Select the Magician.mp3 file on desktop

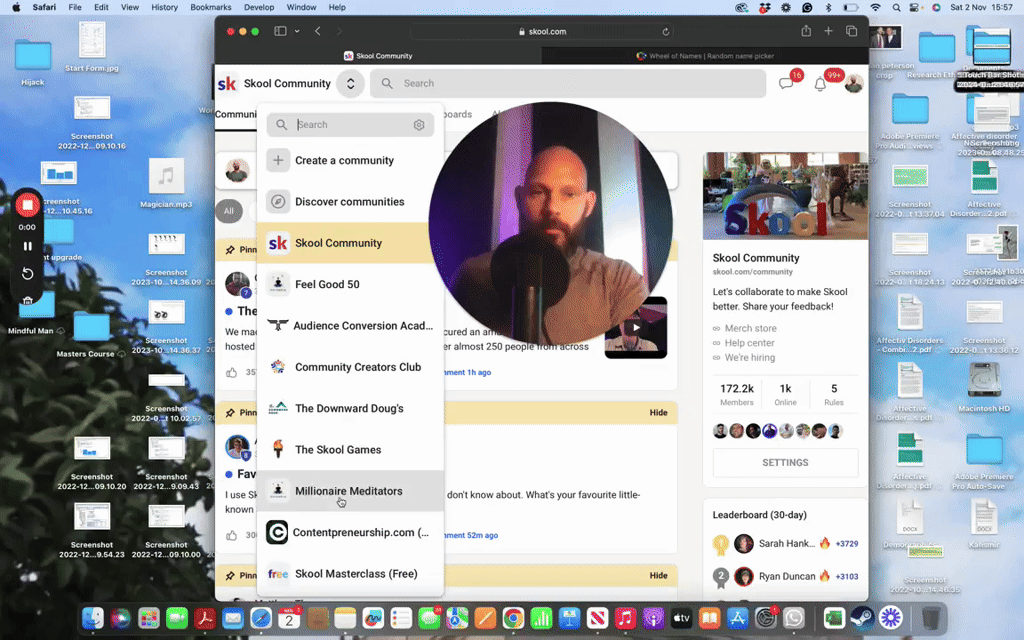166,184
